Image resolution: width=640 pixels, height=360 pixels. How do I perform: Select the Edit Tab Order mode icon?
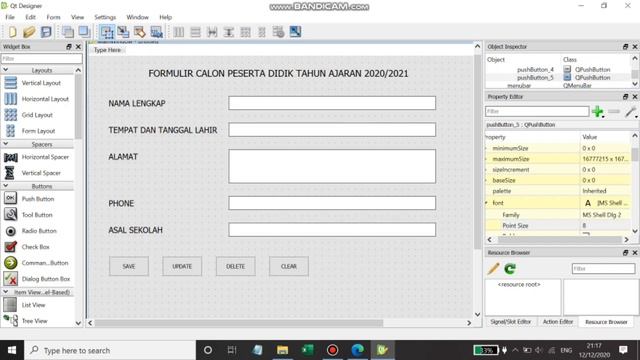coord(156,32)
